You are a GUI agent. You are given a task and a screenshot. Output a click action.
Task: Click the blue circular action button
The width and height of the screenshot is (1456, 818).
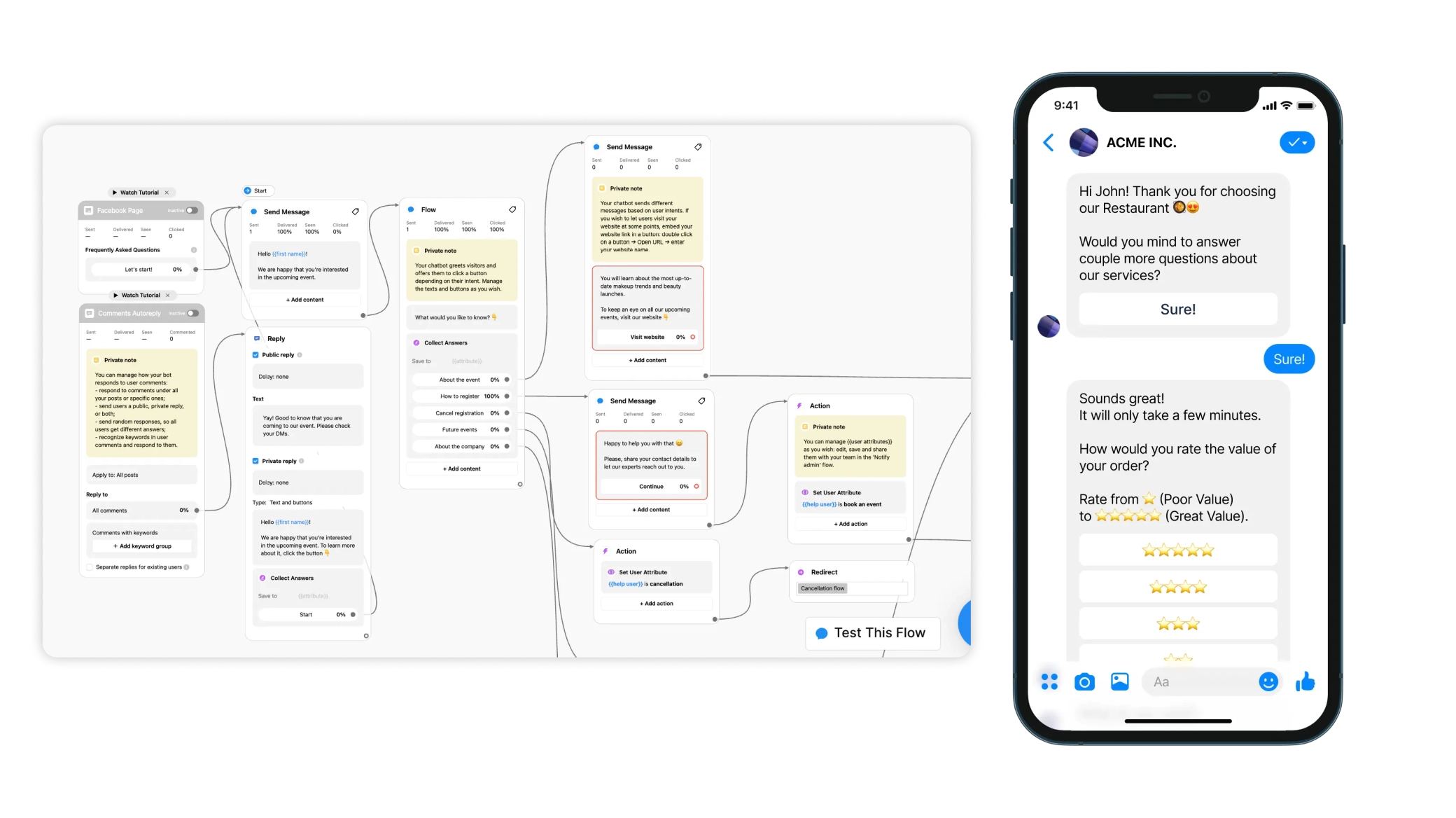pos(960,625)
